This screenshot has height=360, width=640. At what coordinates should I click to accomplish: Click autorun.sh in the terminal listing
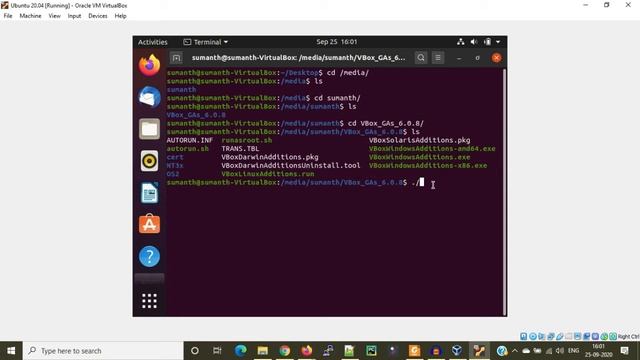click(x=188, y=149)
